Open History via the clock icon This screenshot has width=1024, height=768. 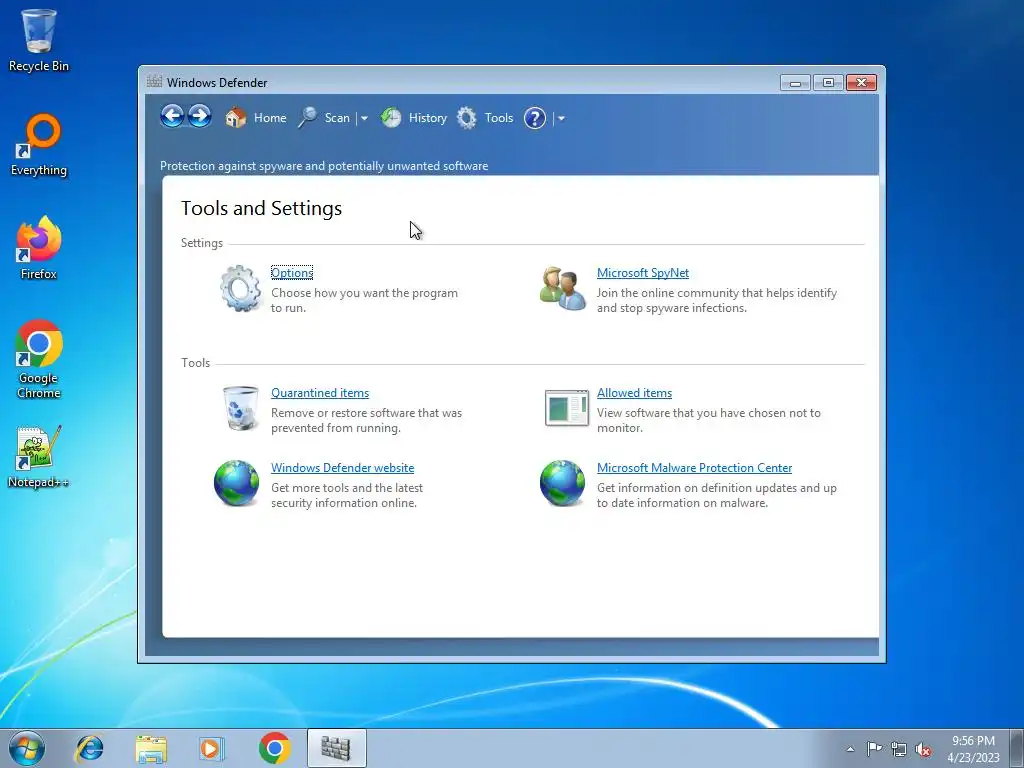coord(391,118)
